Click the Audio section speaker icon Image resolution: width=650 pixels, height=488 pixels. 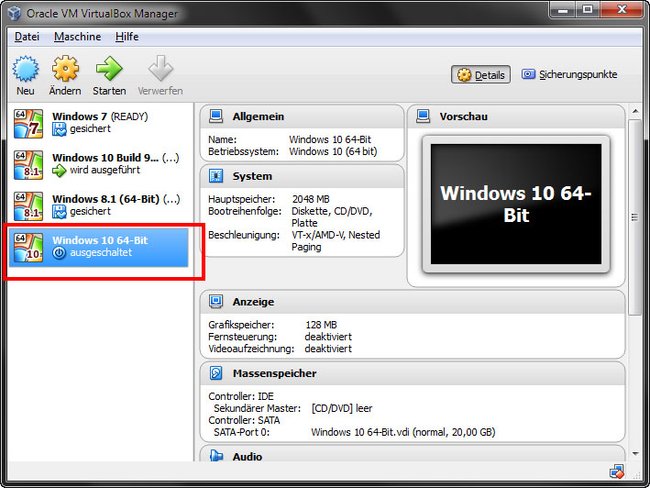point(216,456)
